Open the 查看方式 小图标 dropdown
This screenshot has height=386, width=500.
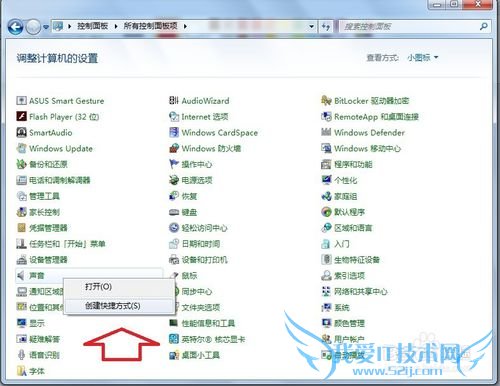(x=422, y=58)
